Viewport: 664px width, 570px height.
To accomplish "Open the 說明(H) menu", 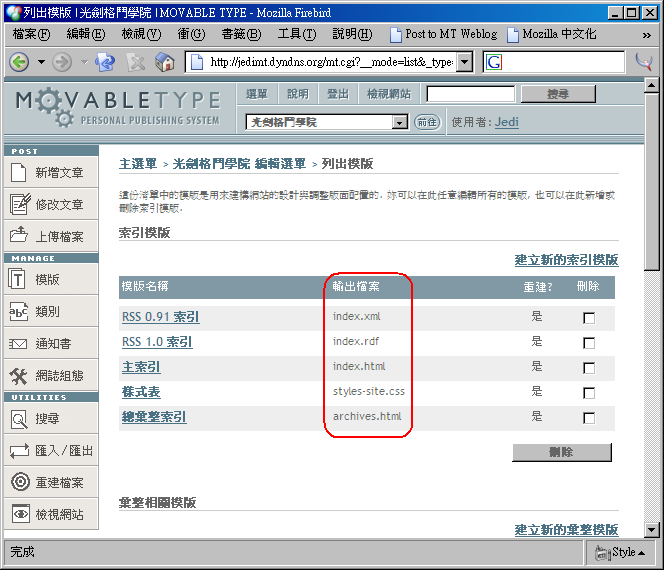I will point(352,34).
